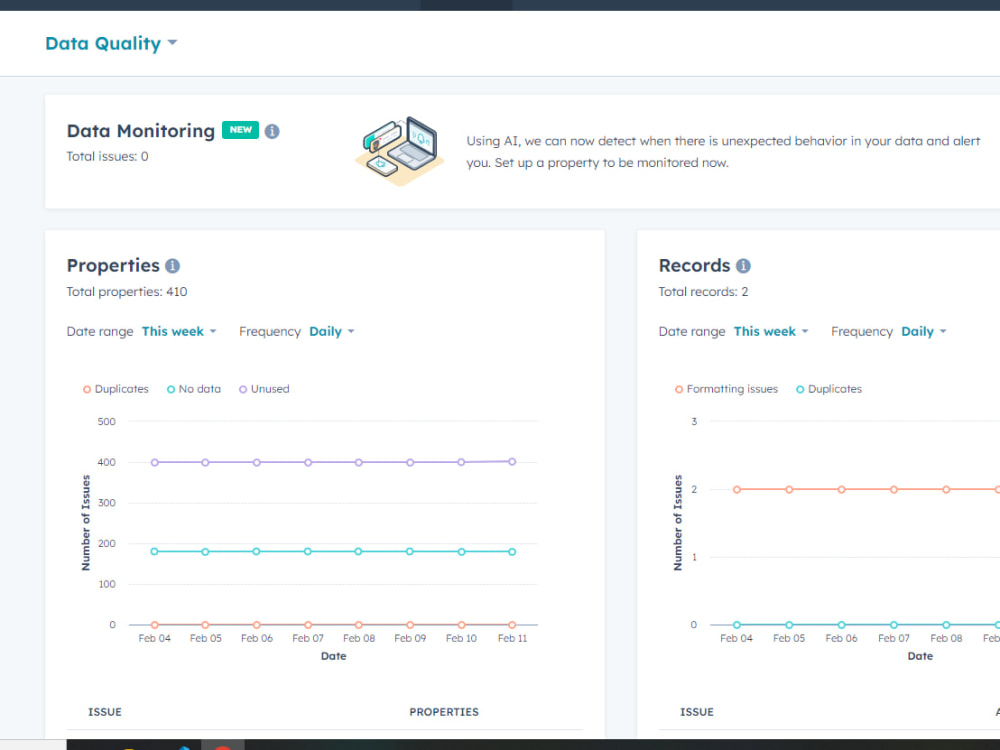Viewport: 1000px width, 750px height.
Task: Click the info icon beside Data Monitoring
Action: pos(271,130)
